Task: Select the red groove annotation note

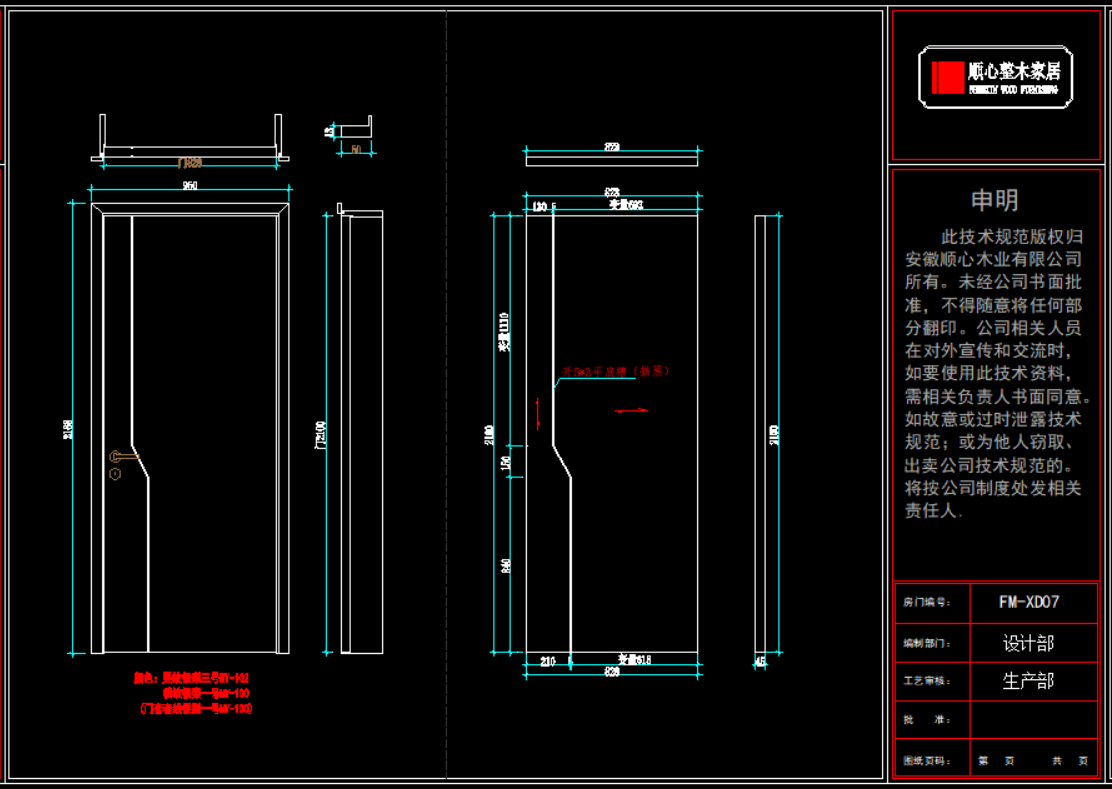Action: [616, 371]
